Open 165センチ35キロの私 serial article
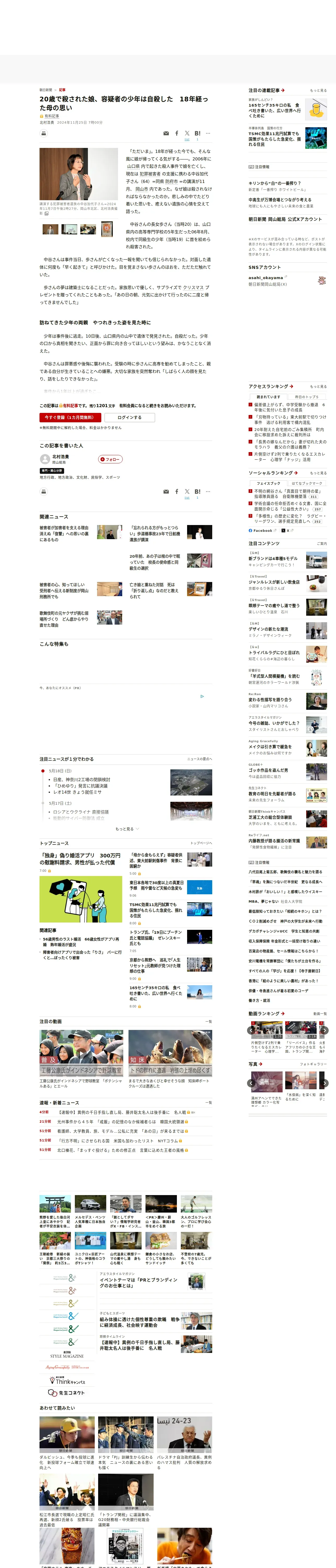 (x=275, y=110)
